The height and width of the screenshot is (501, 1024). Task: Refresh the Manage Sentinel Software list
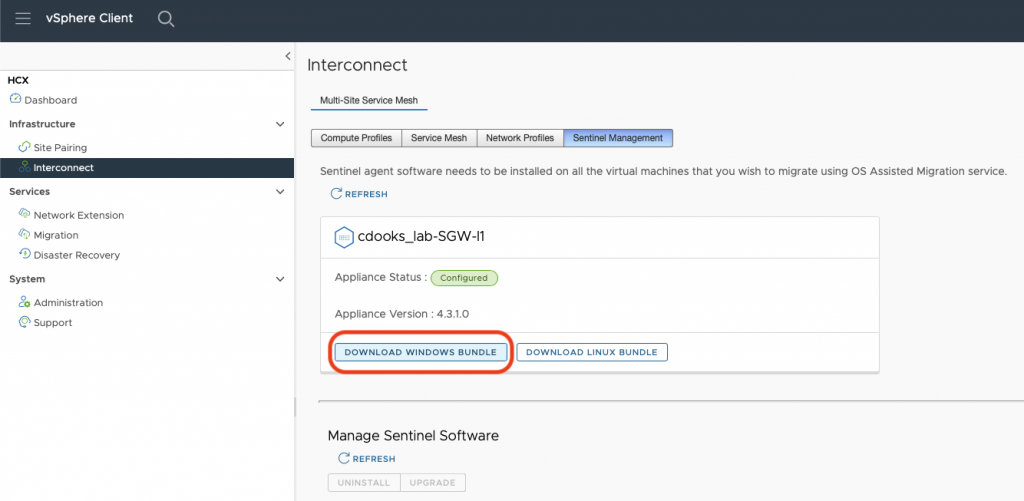366,459
